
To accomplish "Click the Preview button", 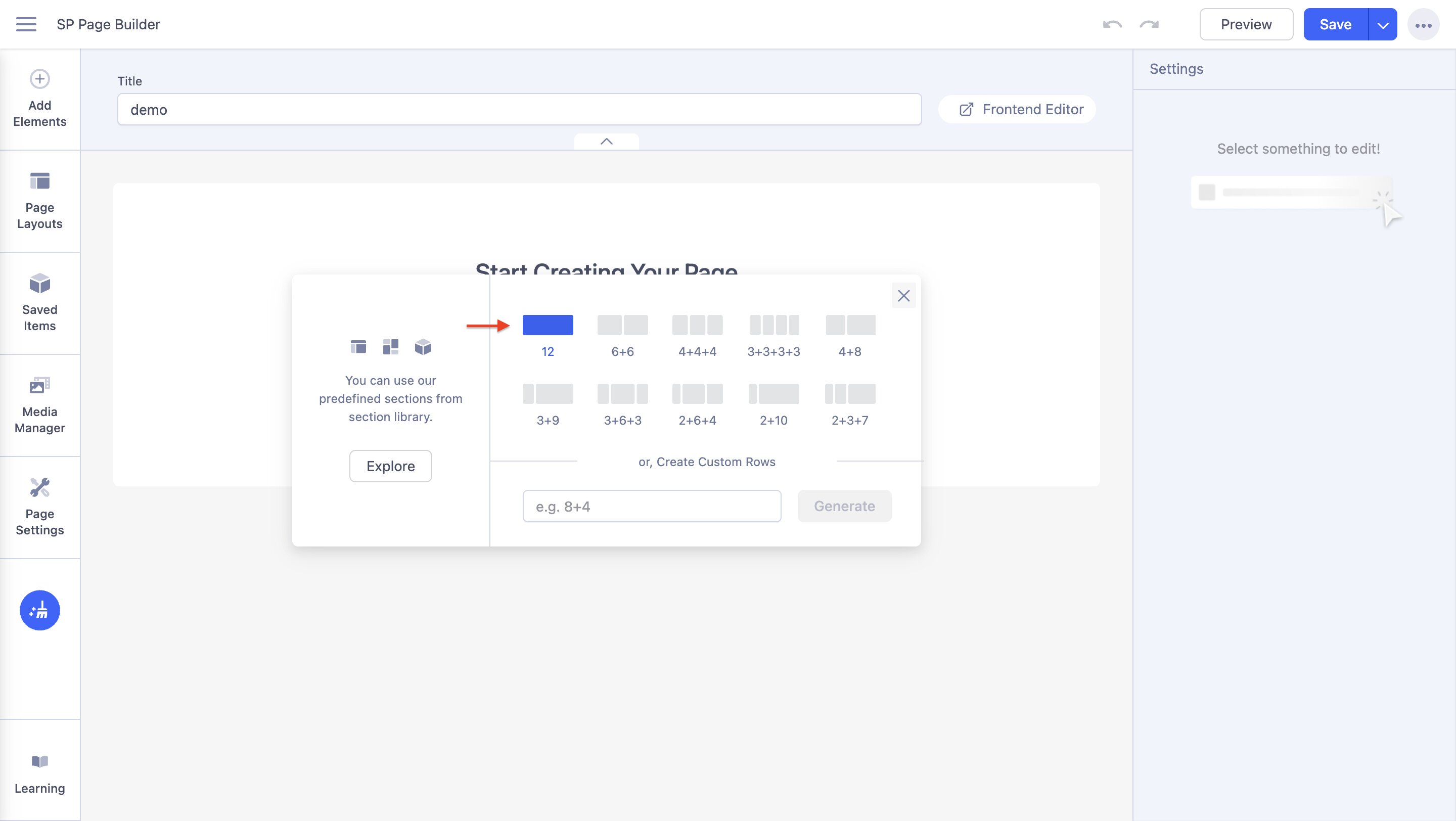I will [1246, 24].
